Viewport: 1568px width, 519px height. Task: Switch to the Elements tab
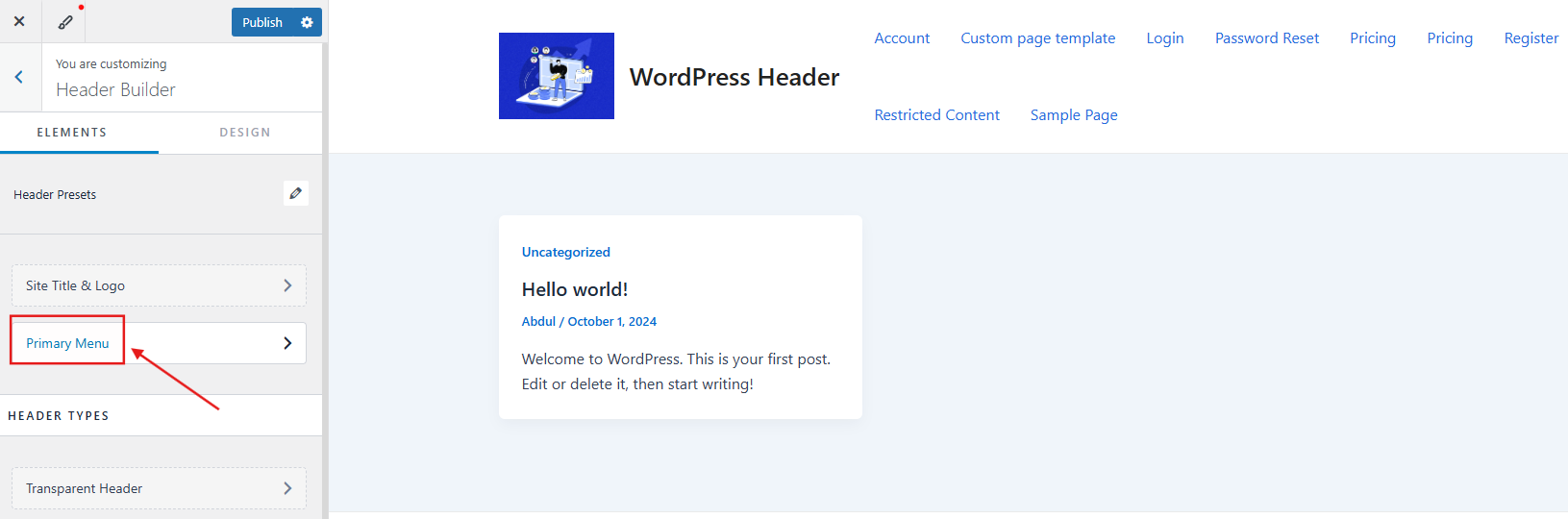(72, 133)
